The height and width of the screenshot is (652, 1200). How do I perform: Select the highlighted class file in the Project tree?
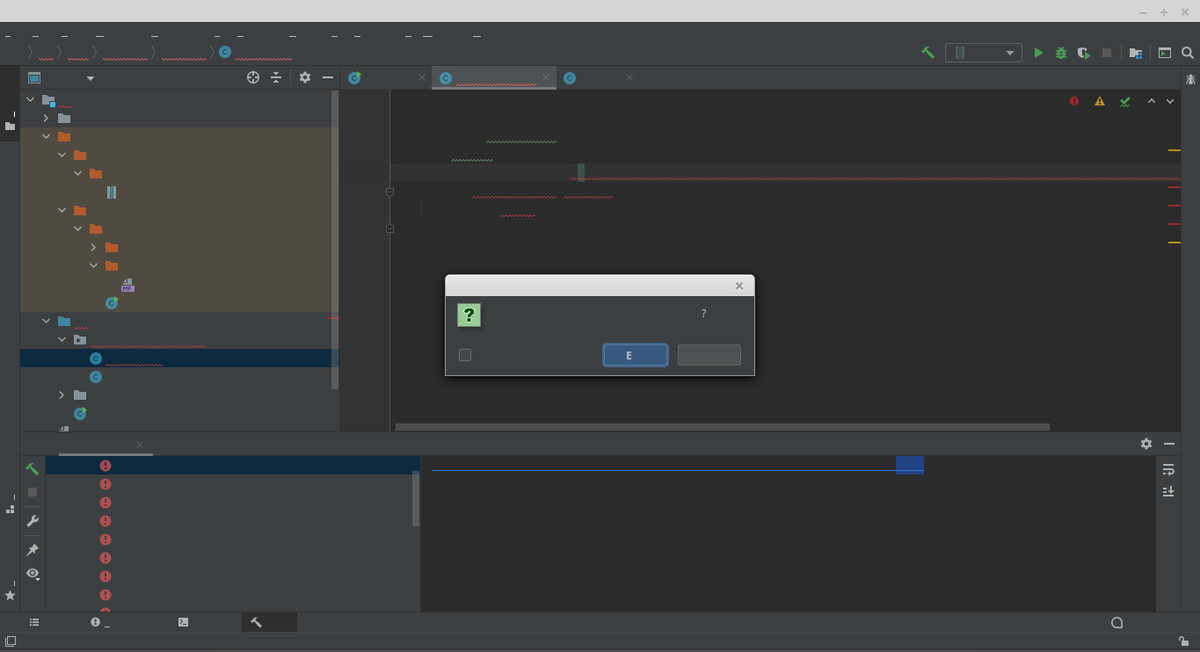pyautogui.click(x=179, y=358)
